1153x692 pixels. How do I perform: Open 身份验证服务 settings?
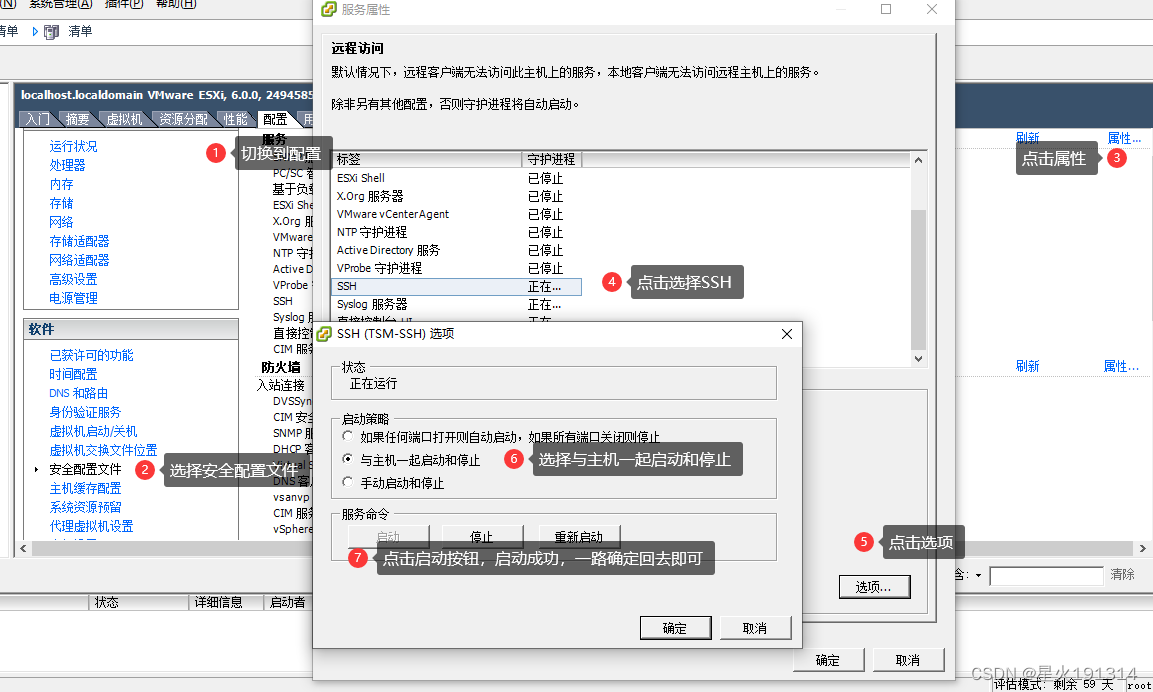point(85,413)
